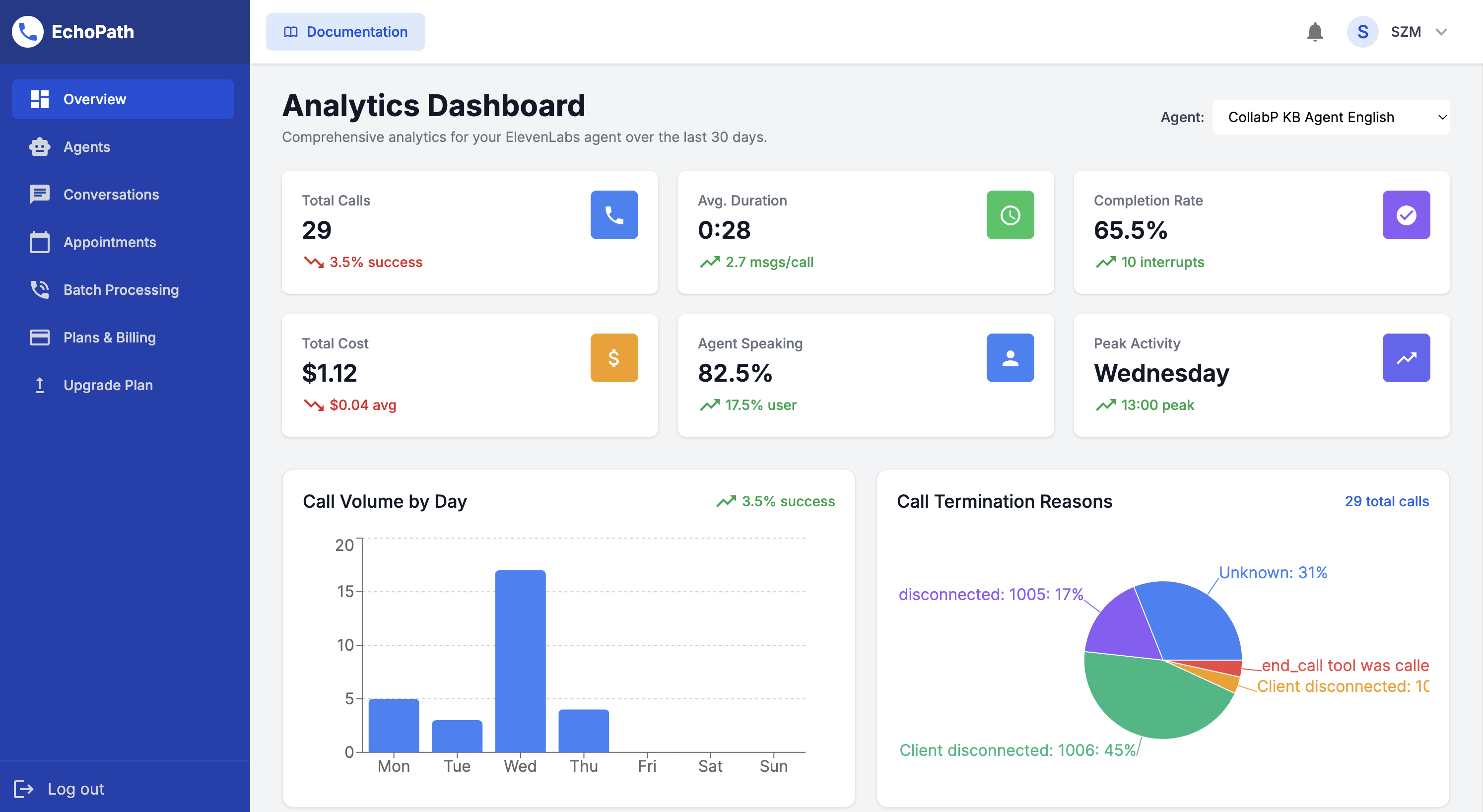Open the Agents page in sidebar
This screenshot has width=1483, height=812.
pyautogui.click(x=86, y=147)
